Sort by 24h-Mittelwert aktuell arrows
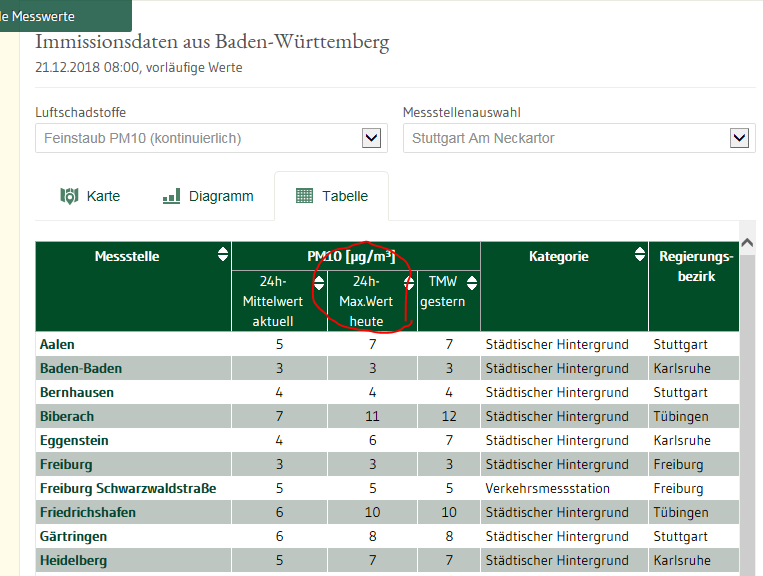 coord(318,282)
